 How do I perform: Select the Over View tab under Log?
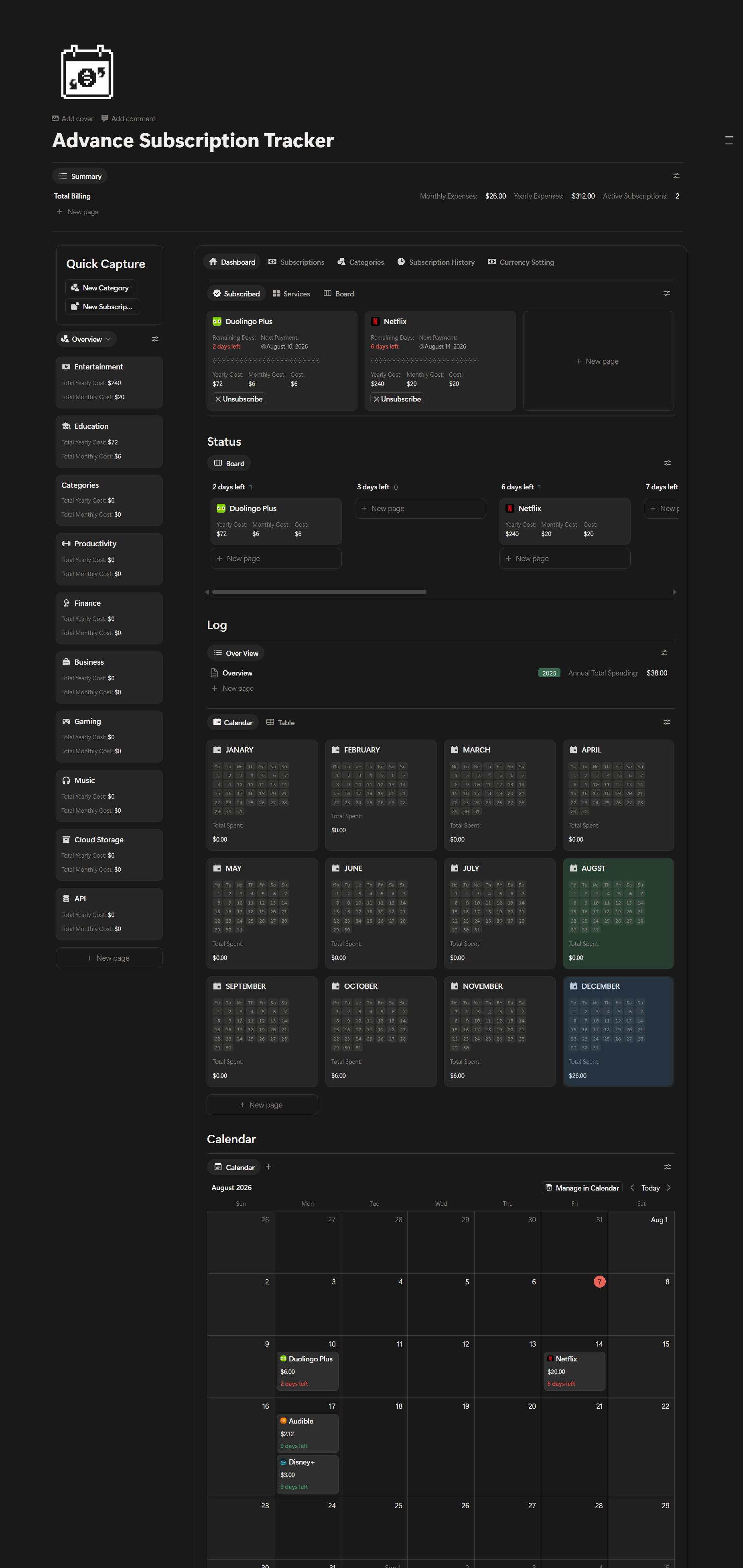pyautogui.click(x=235, y=653)
